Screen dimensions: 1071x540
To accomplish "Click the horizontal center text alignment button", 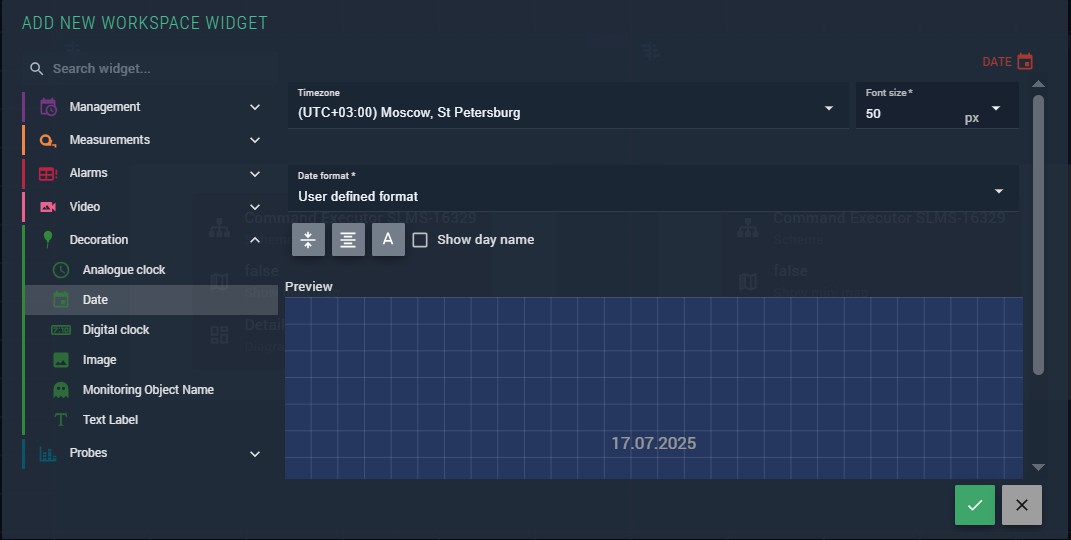I will (x=348, y=240).
